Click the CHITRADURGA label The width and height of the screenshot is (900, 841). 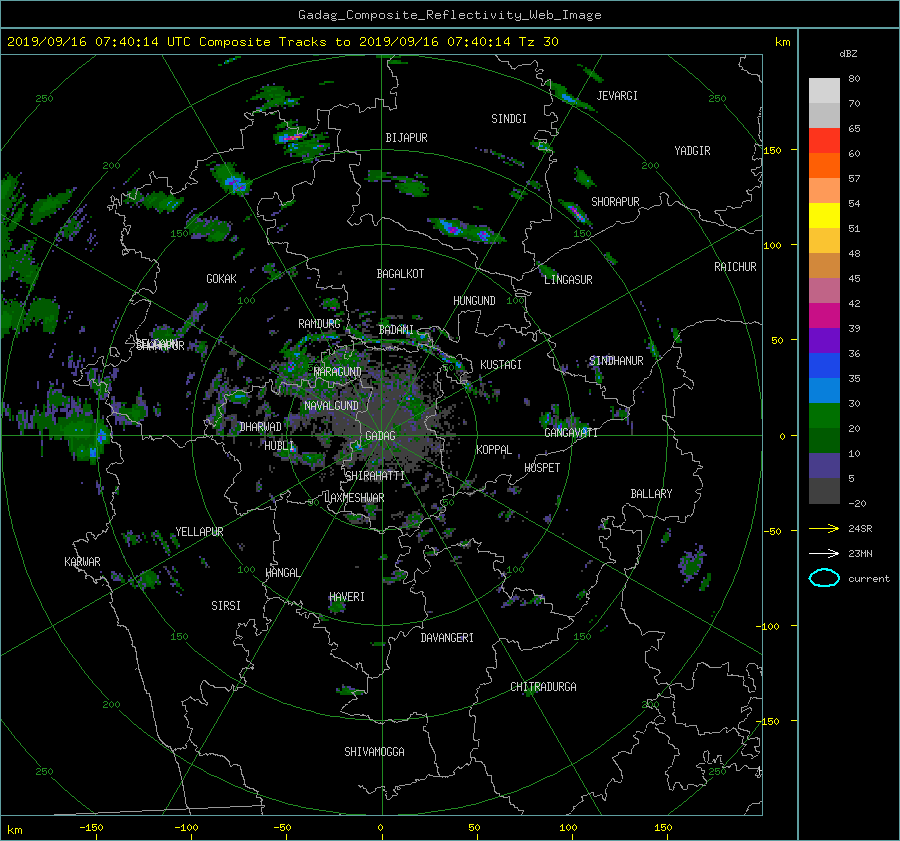tap(543, 687)
